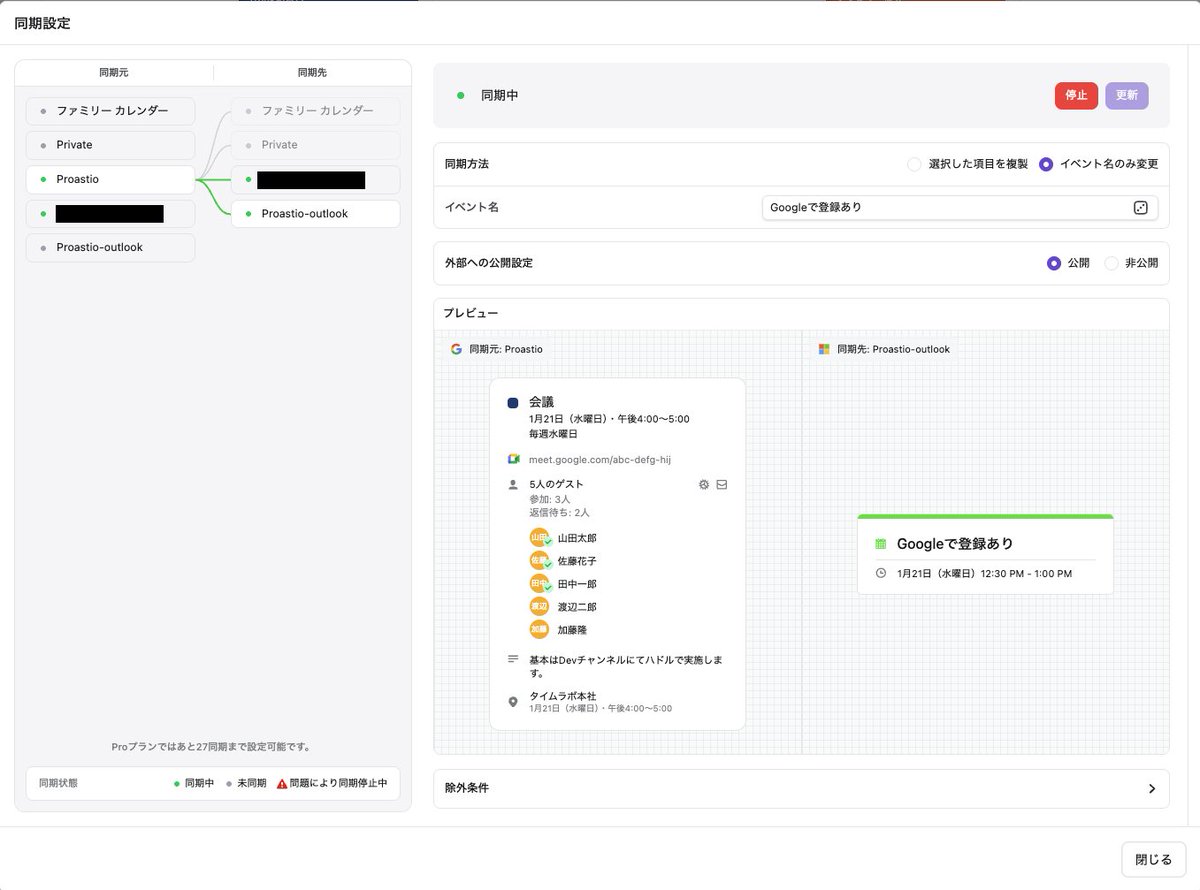Click the 閉じる button
Image resolution: width=1200 pixels, height=890 pixels.
point(1154,859)
